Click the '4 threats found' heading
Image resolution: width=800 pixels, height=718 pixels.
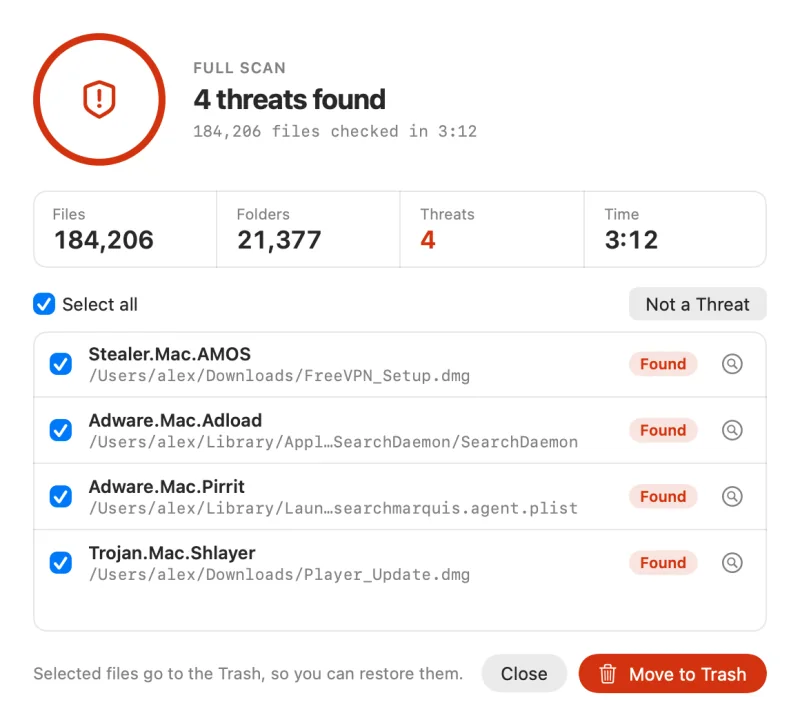pyautogui.click(x=289, y=99)
